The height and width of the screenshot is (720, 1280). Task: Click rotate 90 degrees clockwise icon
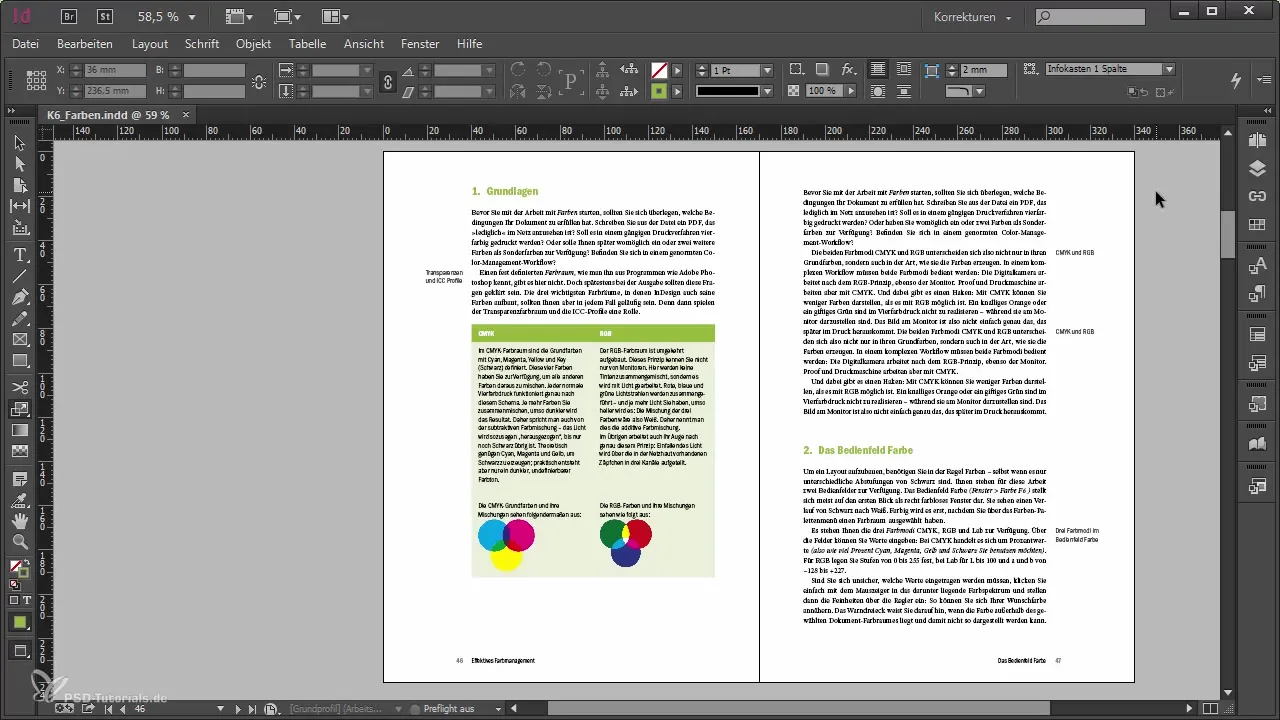pos(518,70)
